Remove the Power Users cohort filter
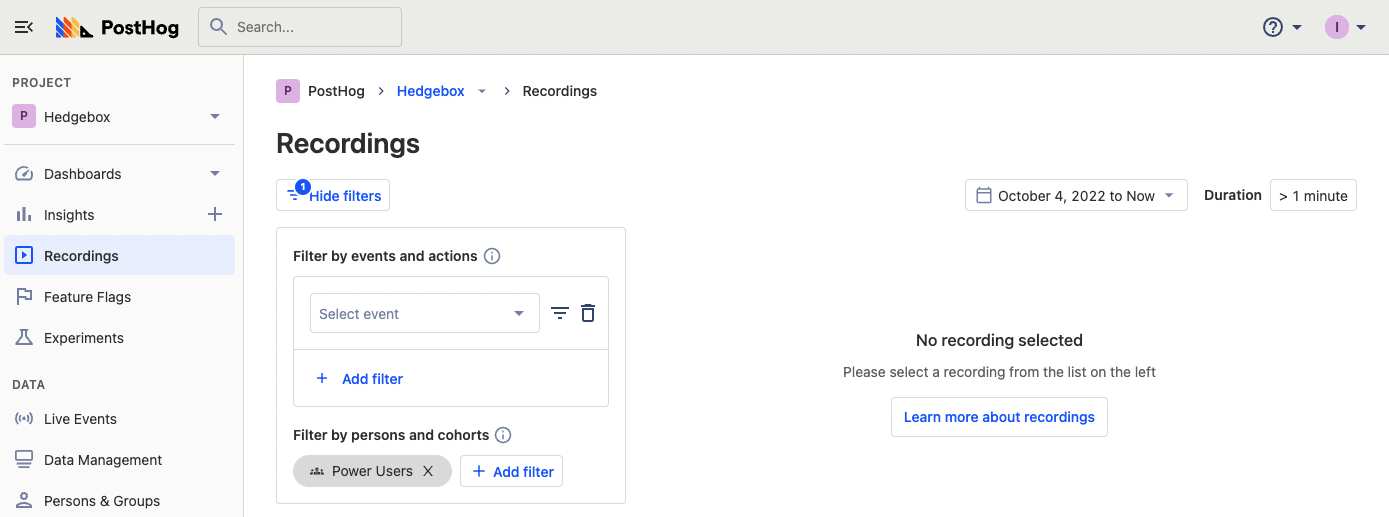 (x=428, y=471)
